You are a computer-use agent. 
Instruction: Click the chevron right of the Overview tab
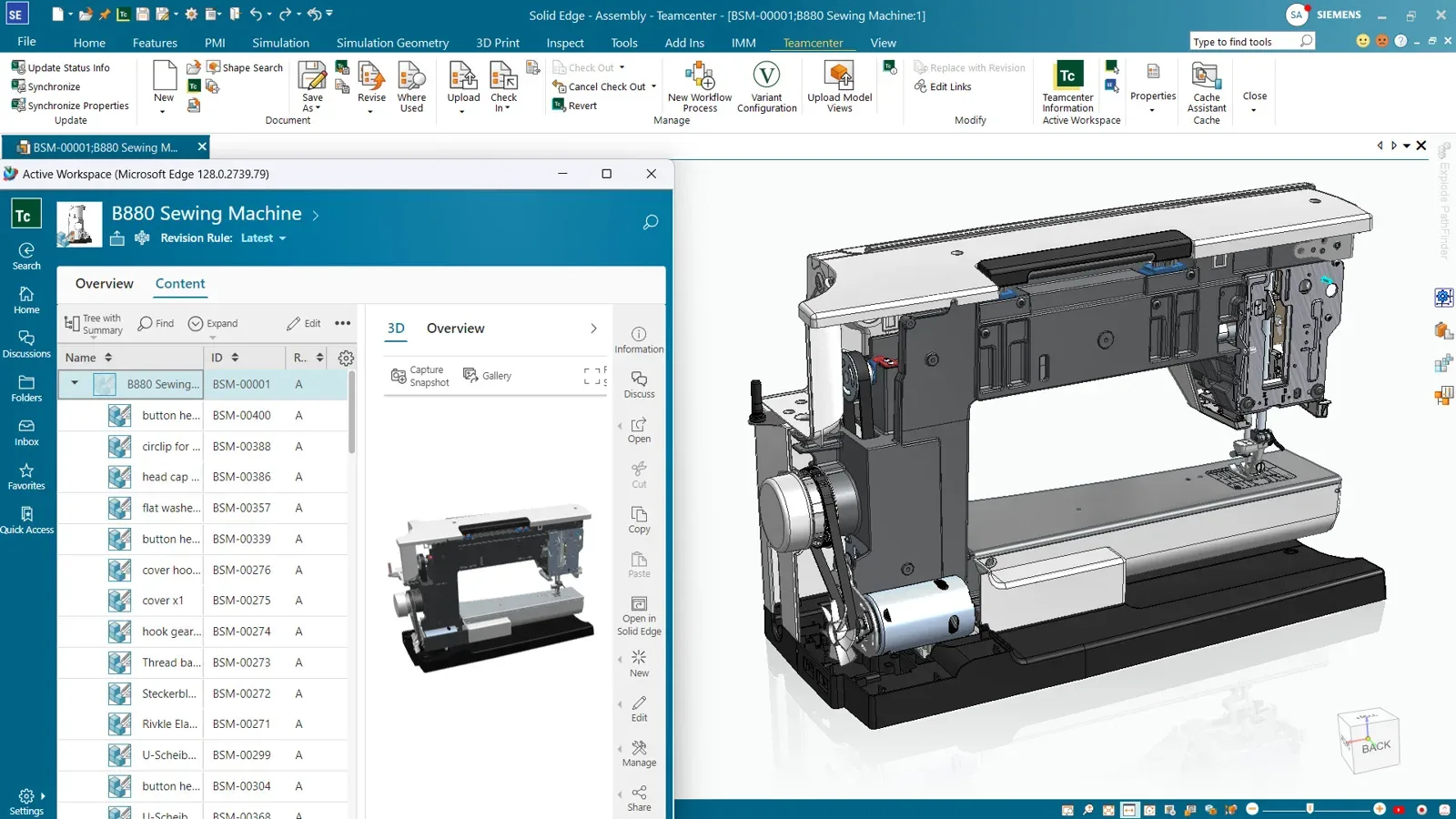point(593,329)
